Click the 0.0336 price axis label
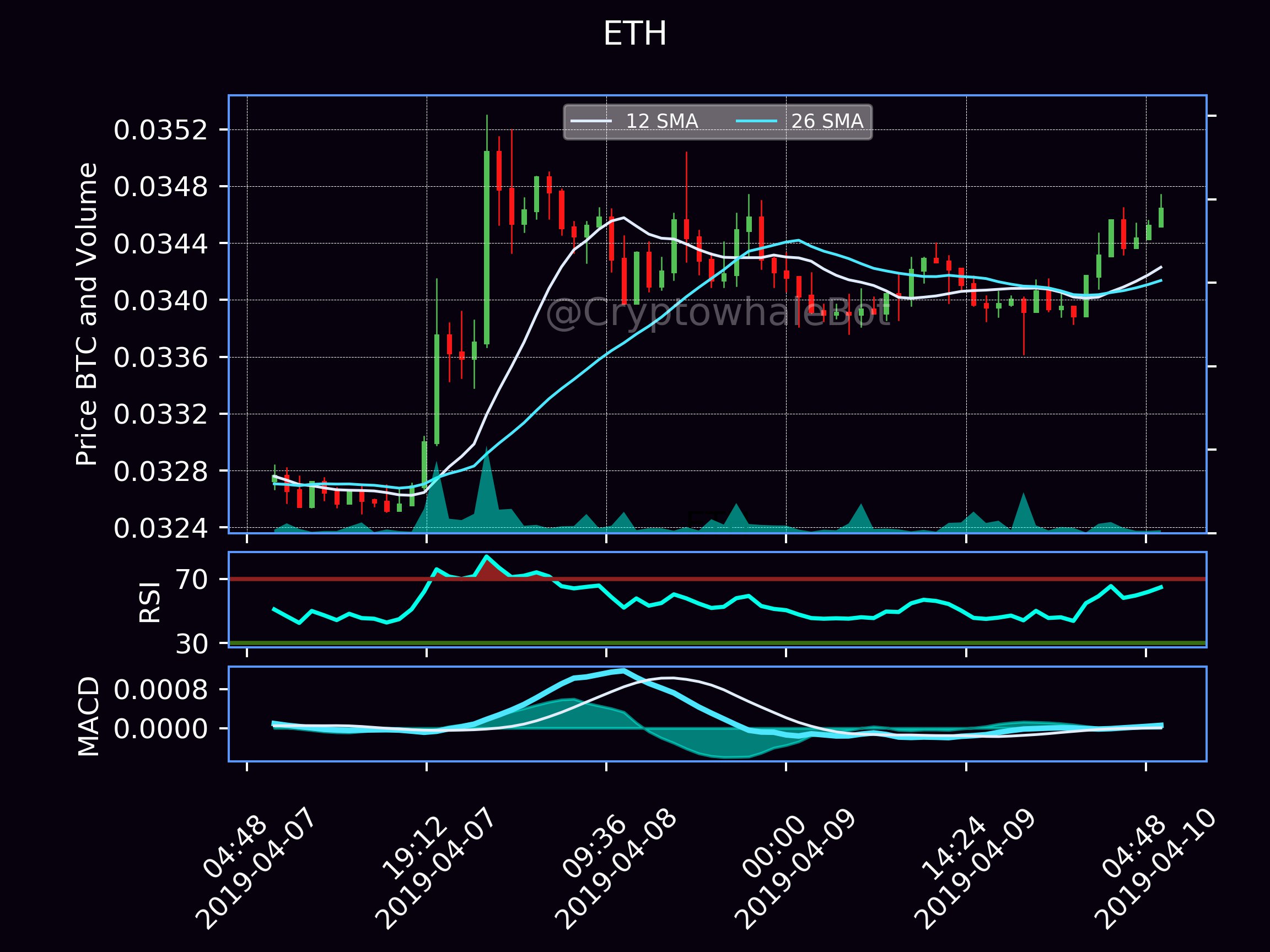The width and height of the screenshot is (1270, 952). click(160, 358)
